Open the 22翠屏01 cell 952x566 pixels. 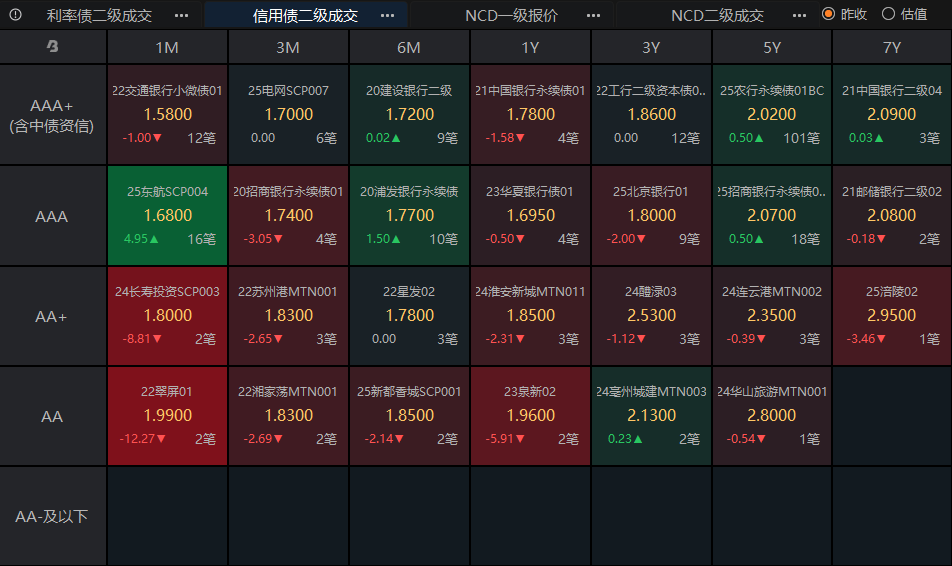tap(168, 416)
